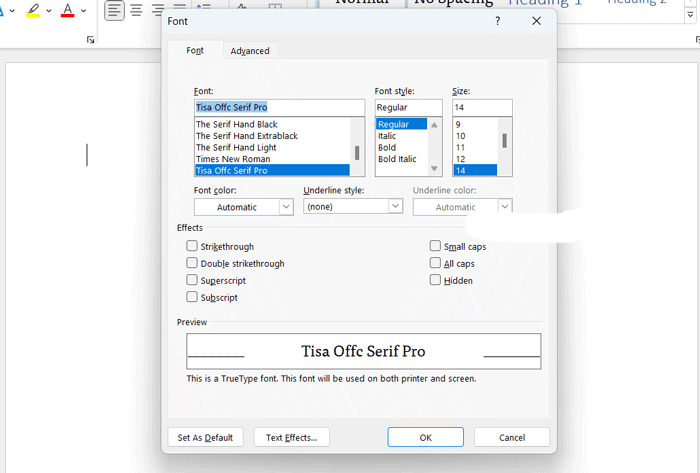Screen dimensions: 700x473
Task: Open the Font group dialog launcher
Action: (91, 39)
